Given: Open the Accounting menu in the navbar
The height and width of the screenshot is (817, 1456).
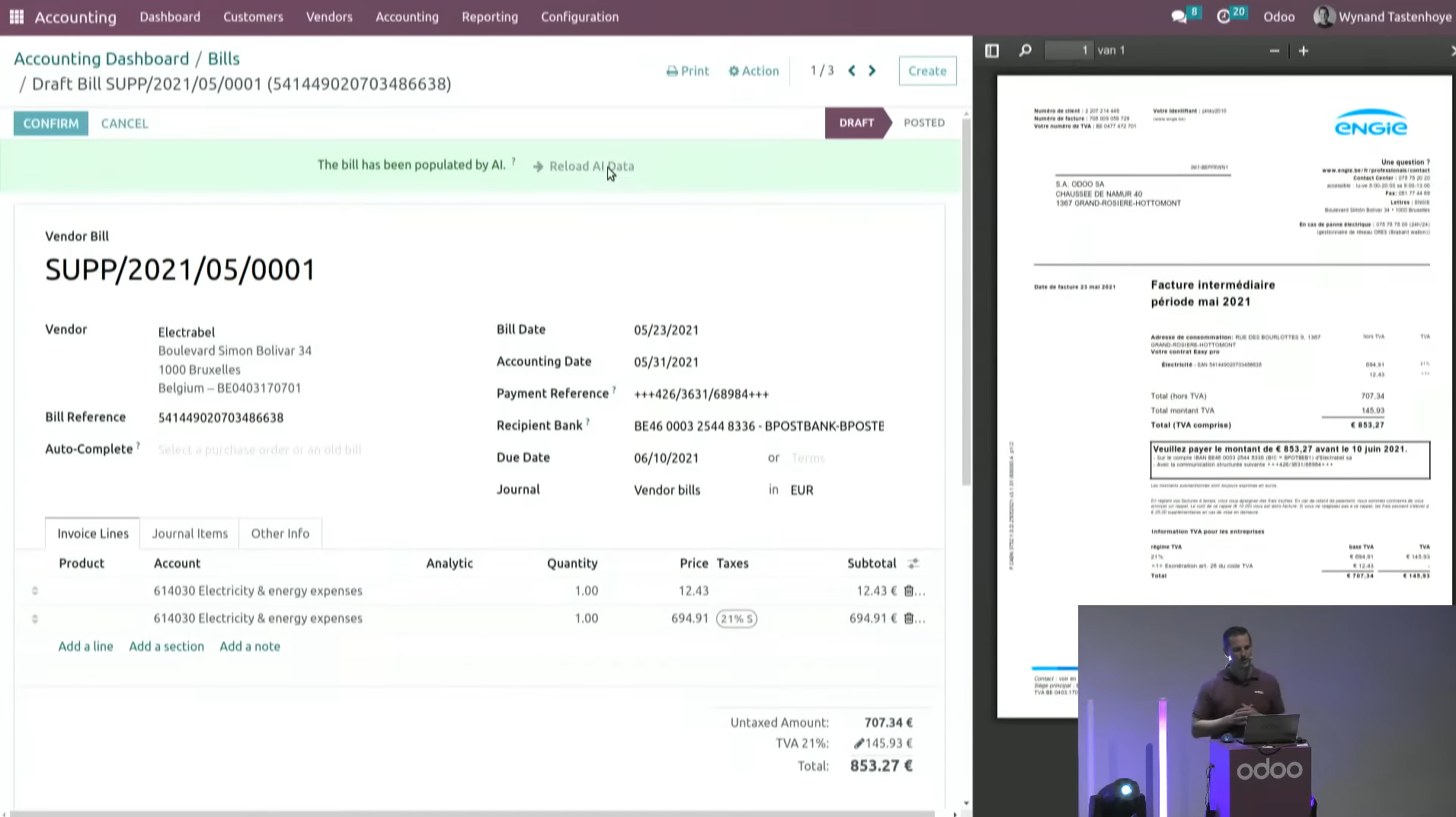Looking at the screenshot, I should click(x=407, y=17).
